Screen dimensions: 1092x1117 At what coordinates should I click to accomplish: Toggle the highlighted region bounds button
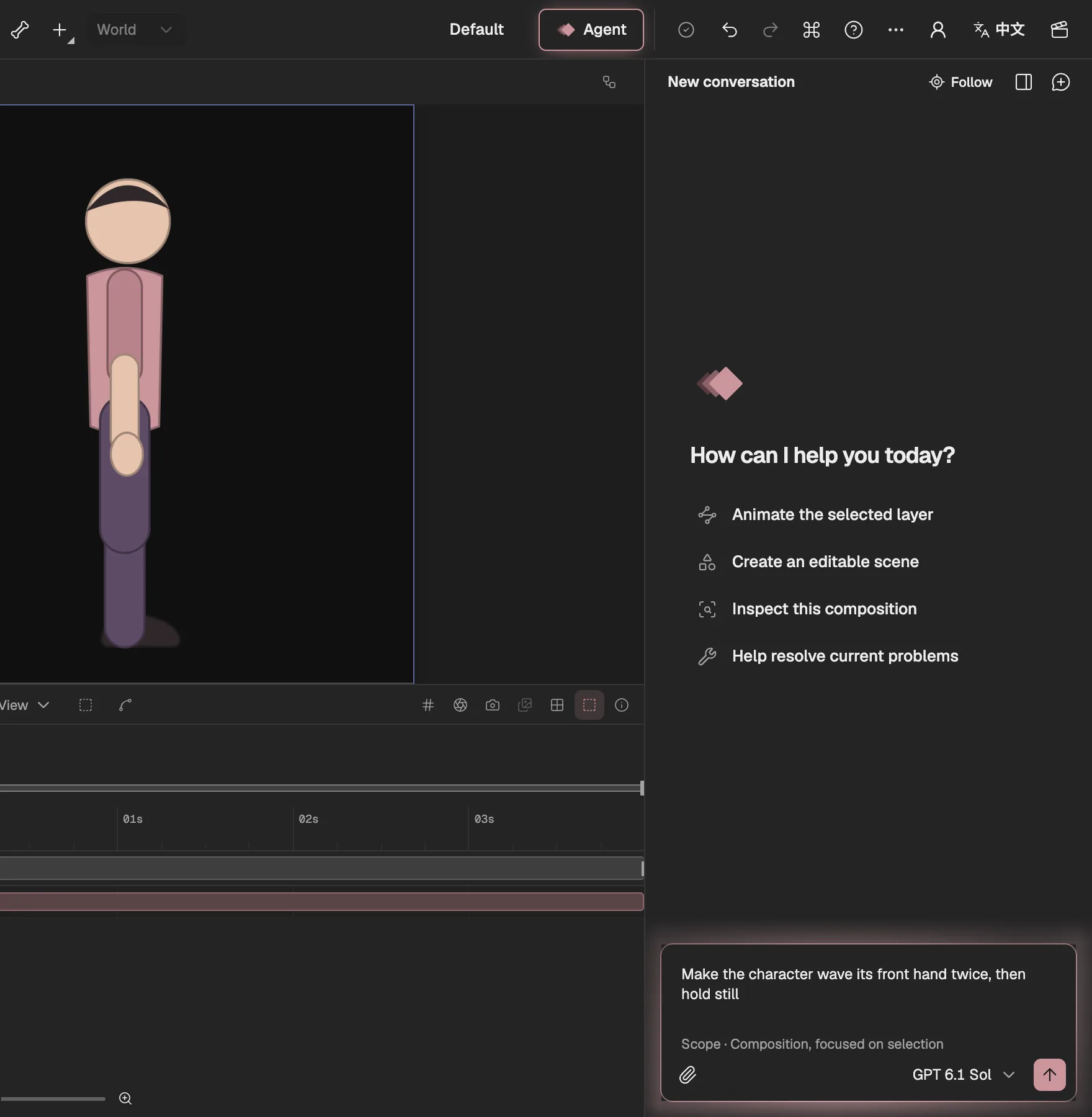pos(589,705)
